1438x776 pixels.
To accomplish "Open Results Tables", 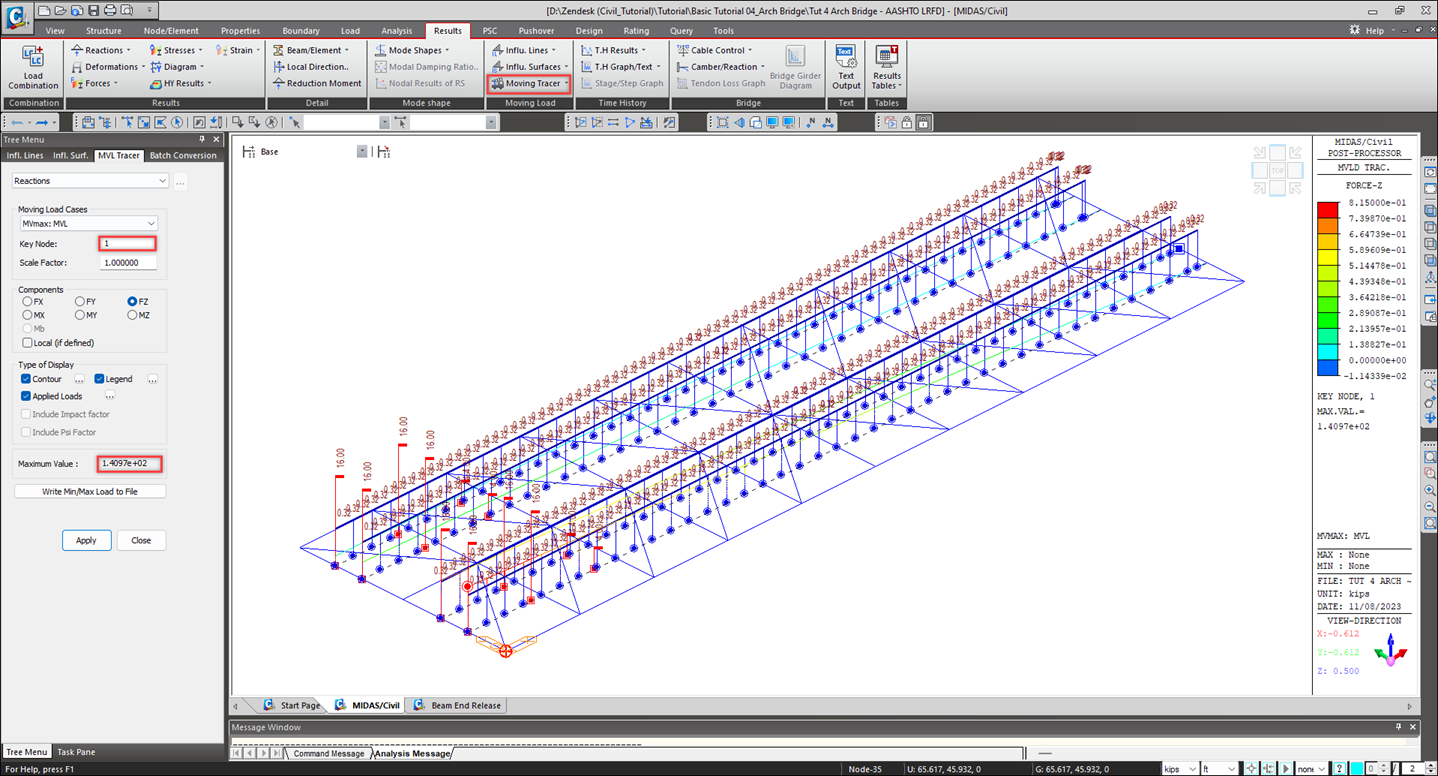I will click(x=886, y=68).
